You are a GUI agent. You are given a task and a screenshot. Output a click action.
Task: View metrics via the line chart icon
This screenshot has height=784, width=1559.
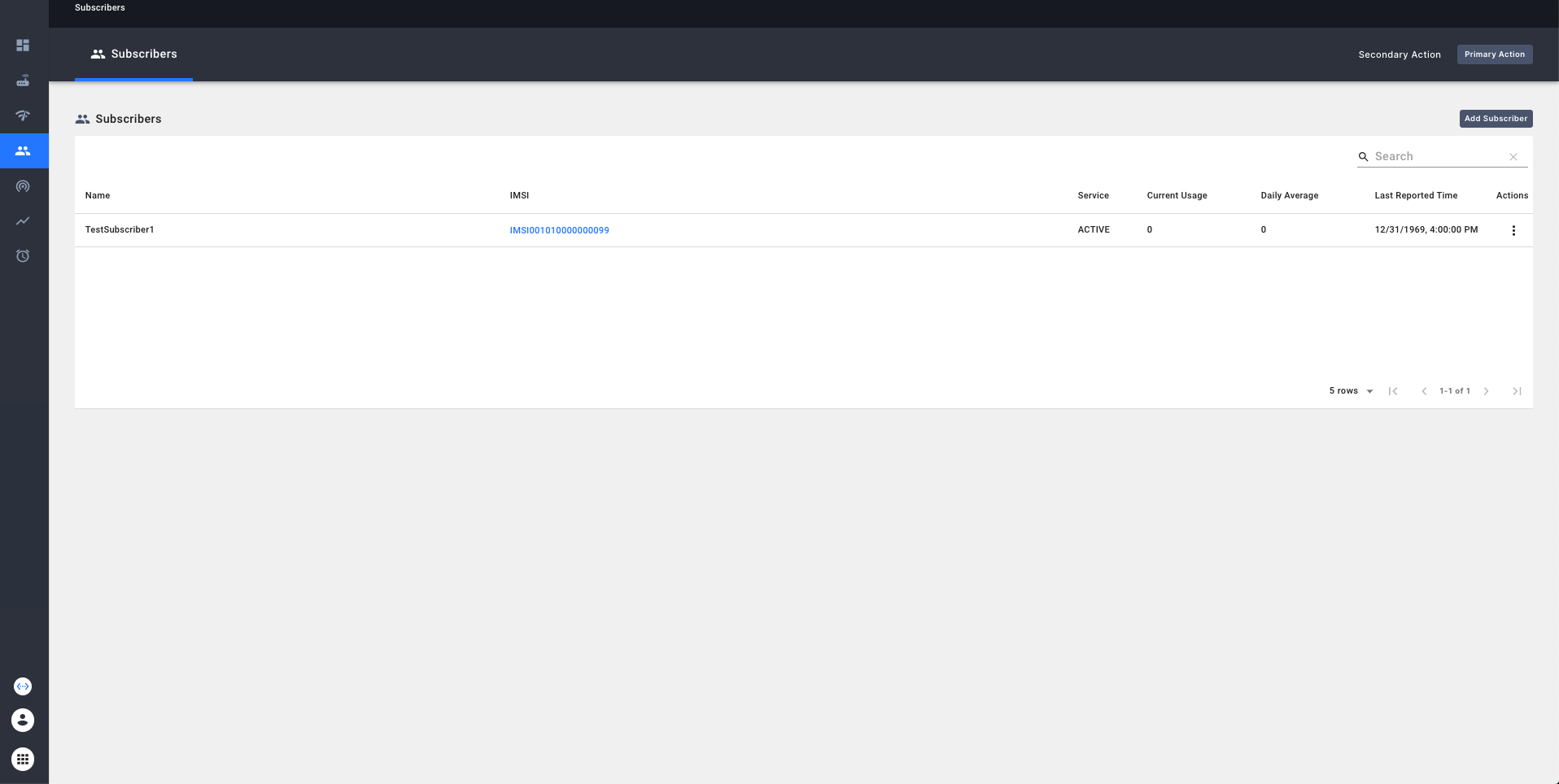[x=23, y=220]
